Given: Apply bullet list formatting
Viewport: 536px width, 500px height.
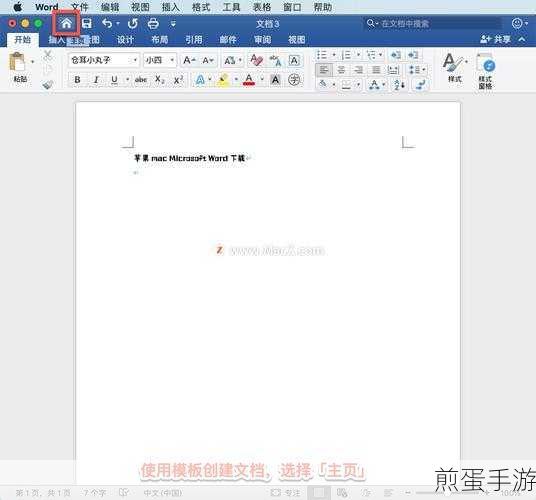Looking at the screenshot, I should pos(321,55).
